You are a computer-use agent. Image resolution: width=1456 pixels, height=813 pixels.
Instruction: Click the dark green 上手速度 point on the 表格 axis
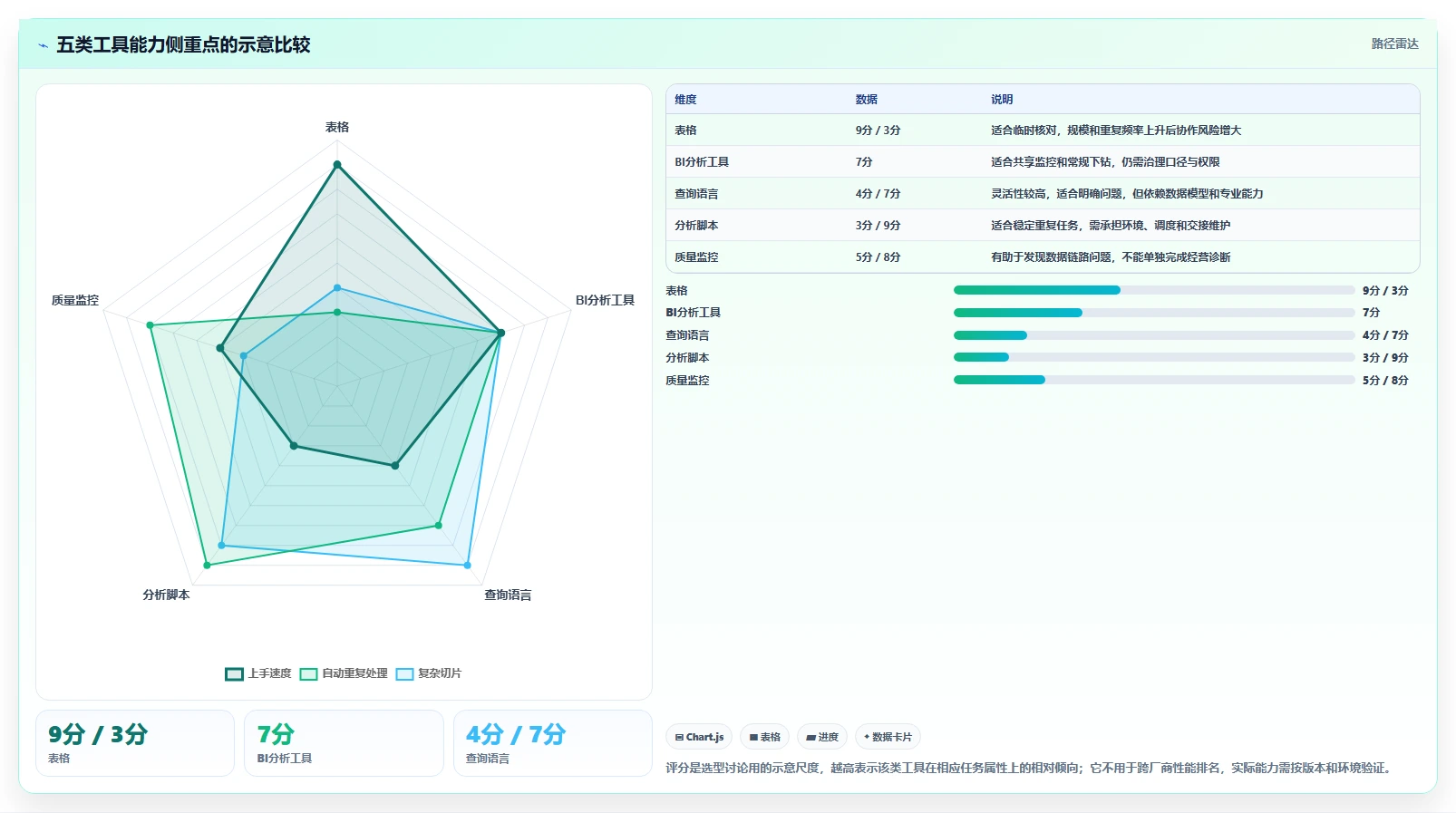click(337, 165)
